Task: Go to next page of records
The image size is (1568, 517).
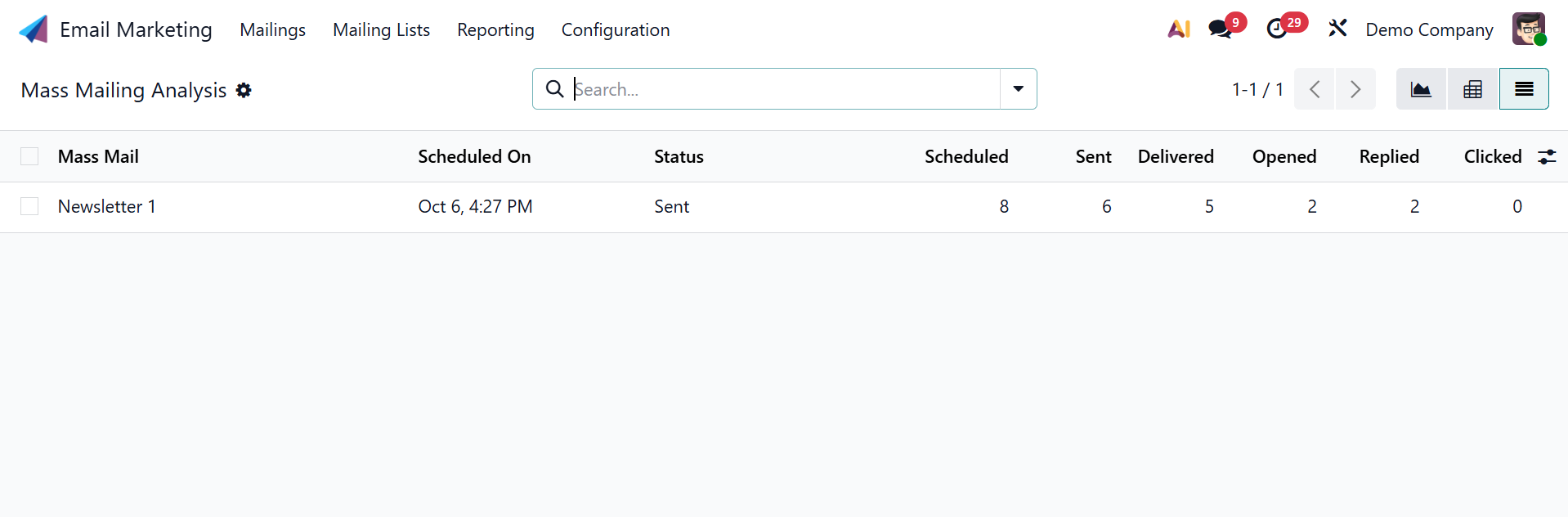Action: (1355, 89)
